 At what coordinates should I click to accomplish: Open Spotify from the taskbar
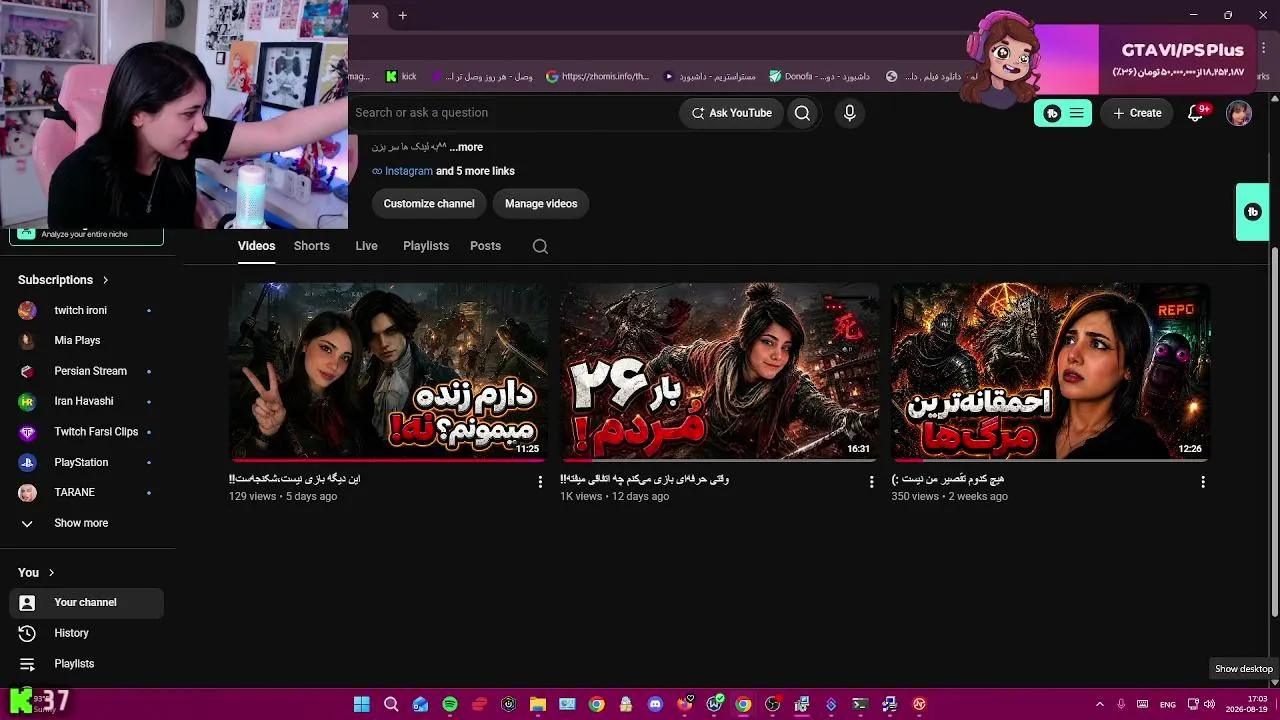[450, 704]
